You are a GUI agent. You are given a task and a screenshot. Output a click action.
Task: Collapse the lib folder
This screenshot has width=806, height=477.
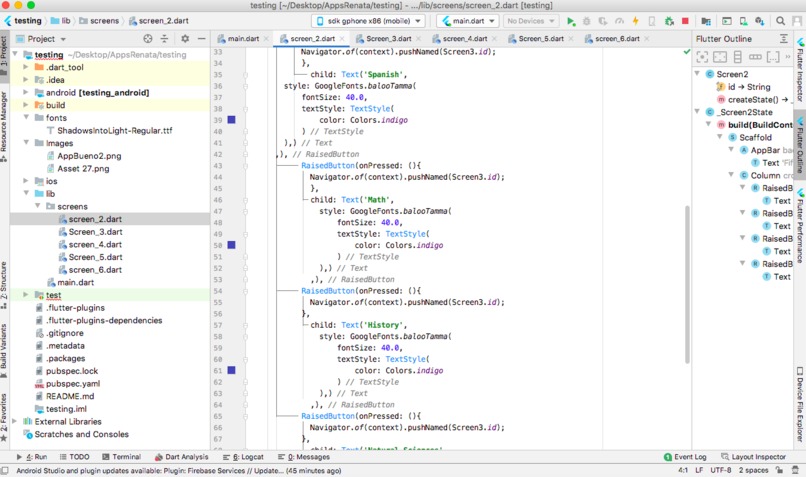coord(26,193)
